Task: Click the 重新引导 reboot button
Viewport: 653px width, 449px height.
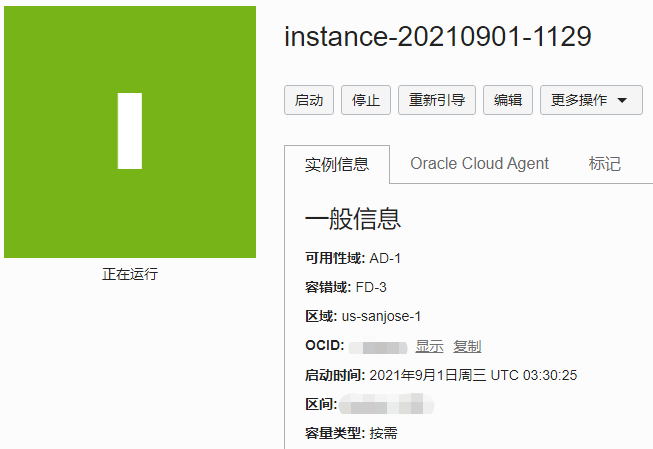Action: pyautogui.click(x=437, y=100)
